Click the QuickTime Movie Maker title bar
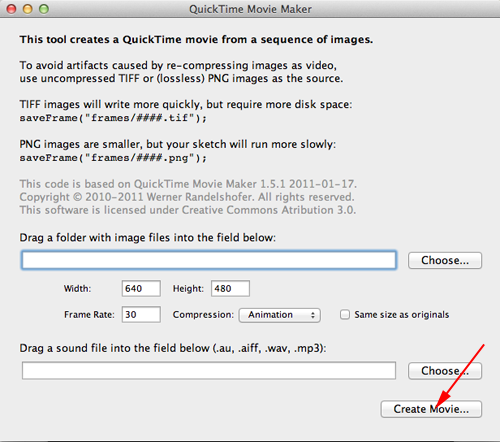500x442 pixels. click(x=250, y=9)
